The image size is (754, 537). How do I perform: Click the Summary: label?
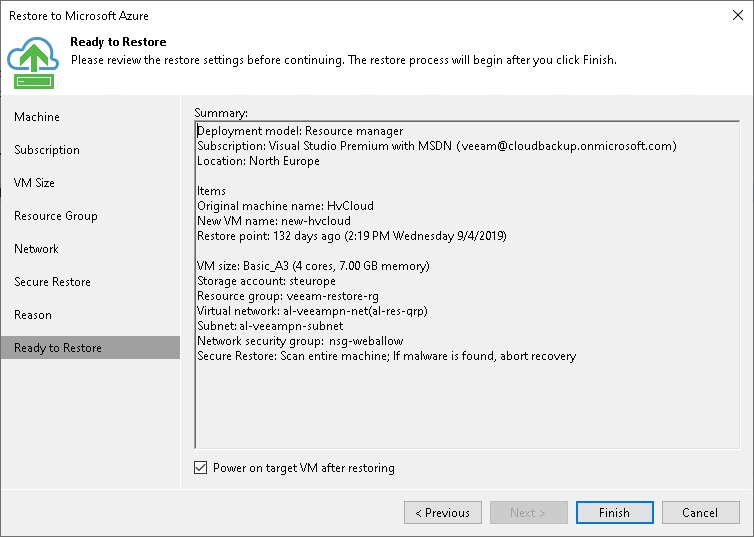pyautogui.click(x=221, y=113)
